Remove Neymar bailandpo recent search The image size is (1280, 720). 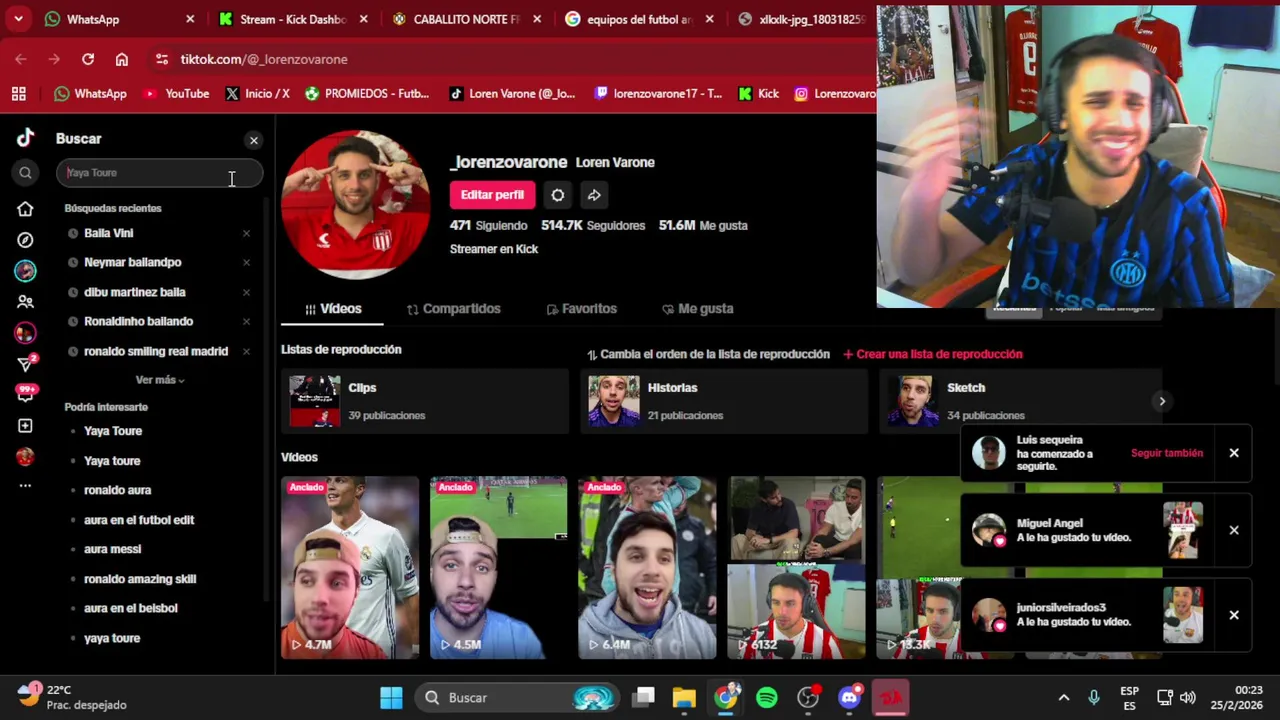(x=246, y=263)
